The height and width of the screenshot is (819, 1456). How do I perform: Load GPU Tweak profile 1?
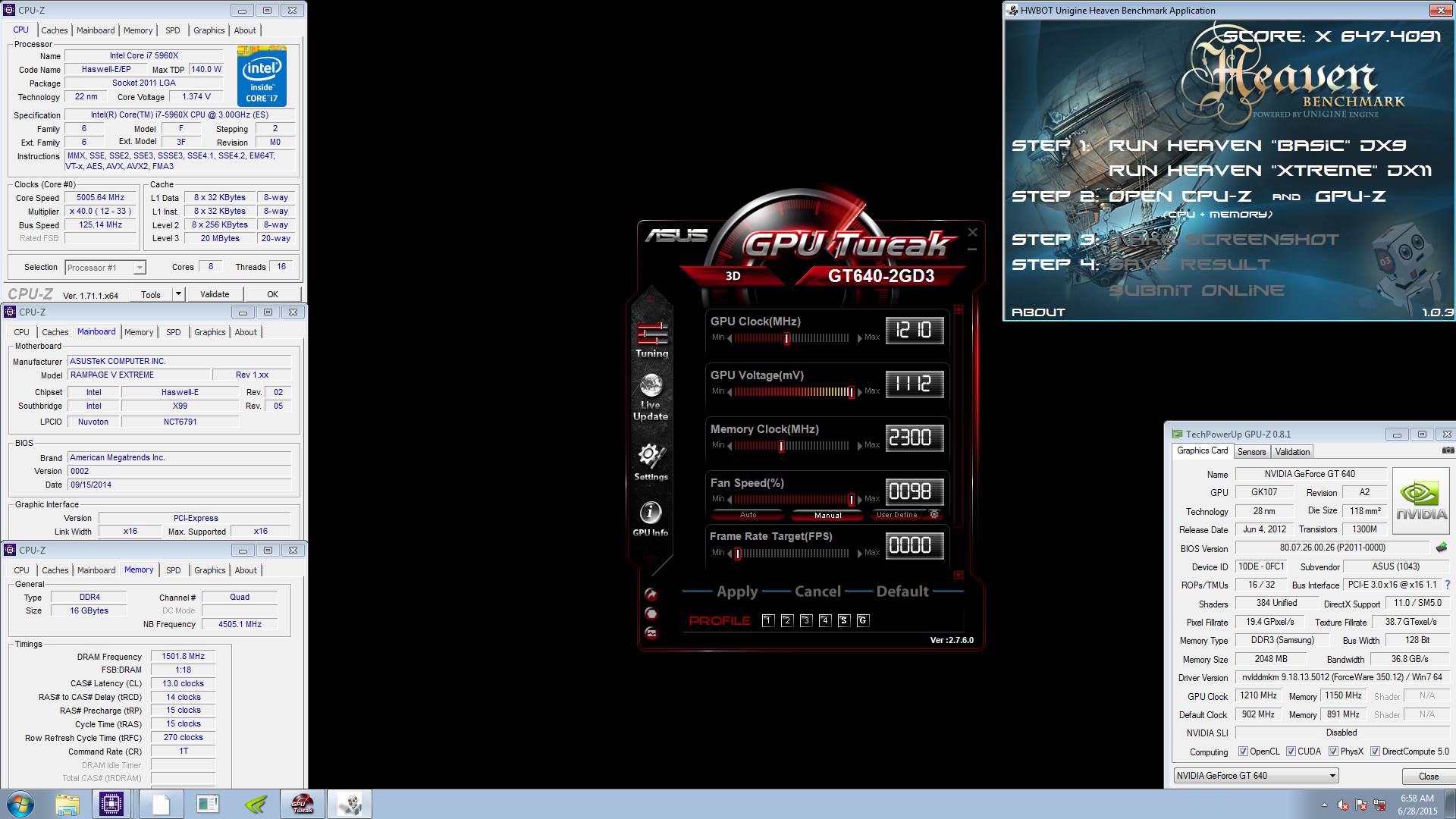pos(767,620)
